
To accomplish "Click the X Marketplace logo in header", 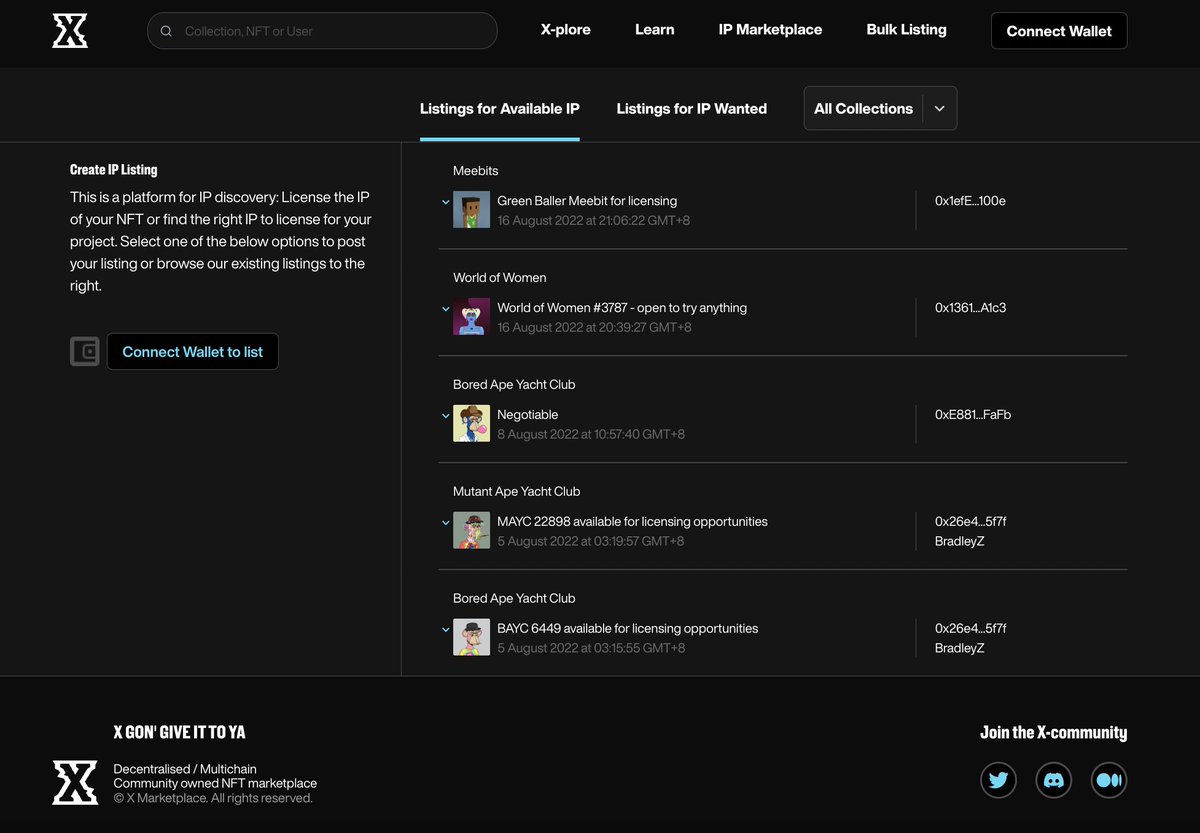I will pyautogui.click(x=70, y=31).
